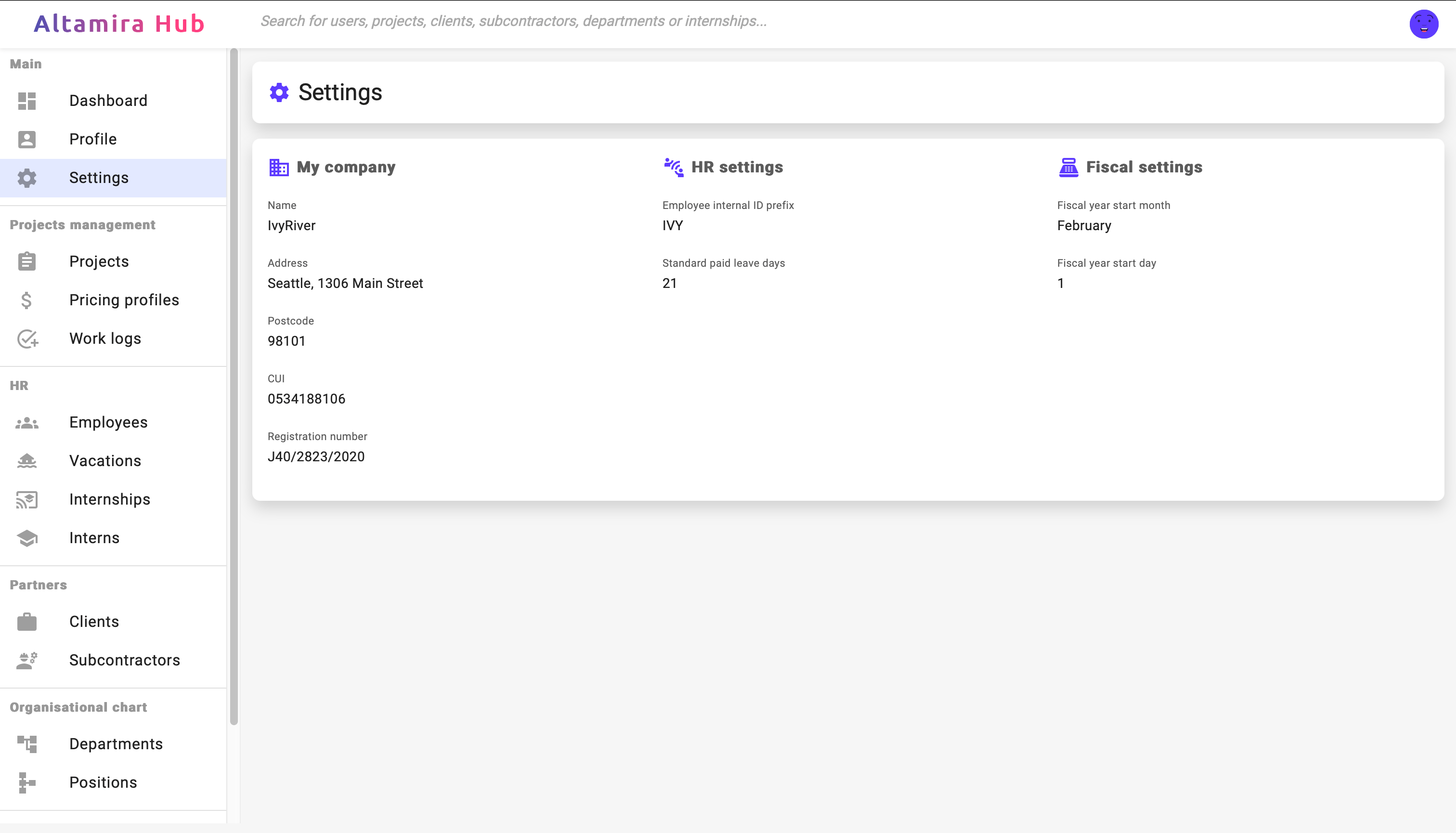Click the Interns graduation cap icon

click(26, 538)
